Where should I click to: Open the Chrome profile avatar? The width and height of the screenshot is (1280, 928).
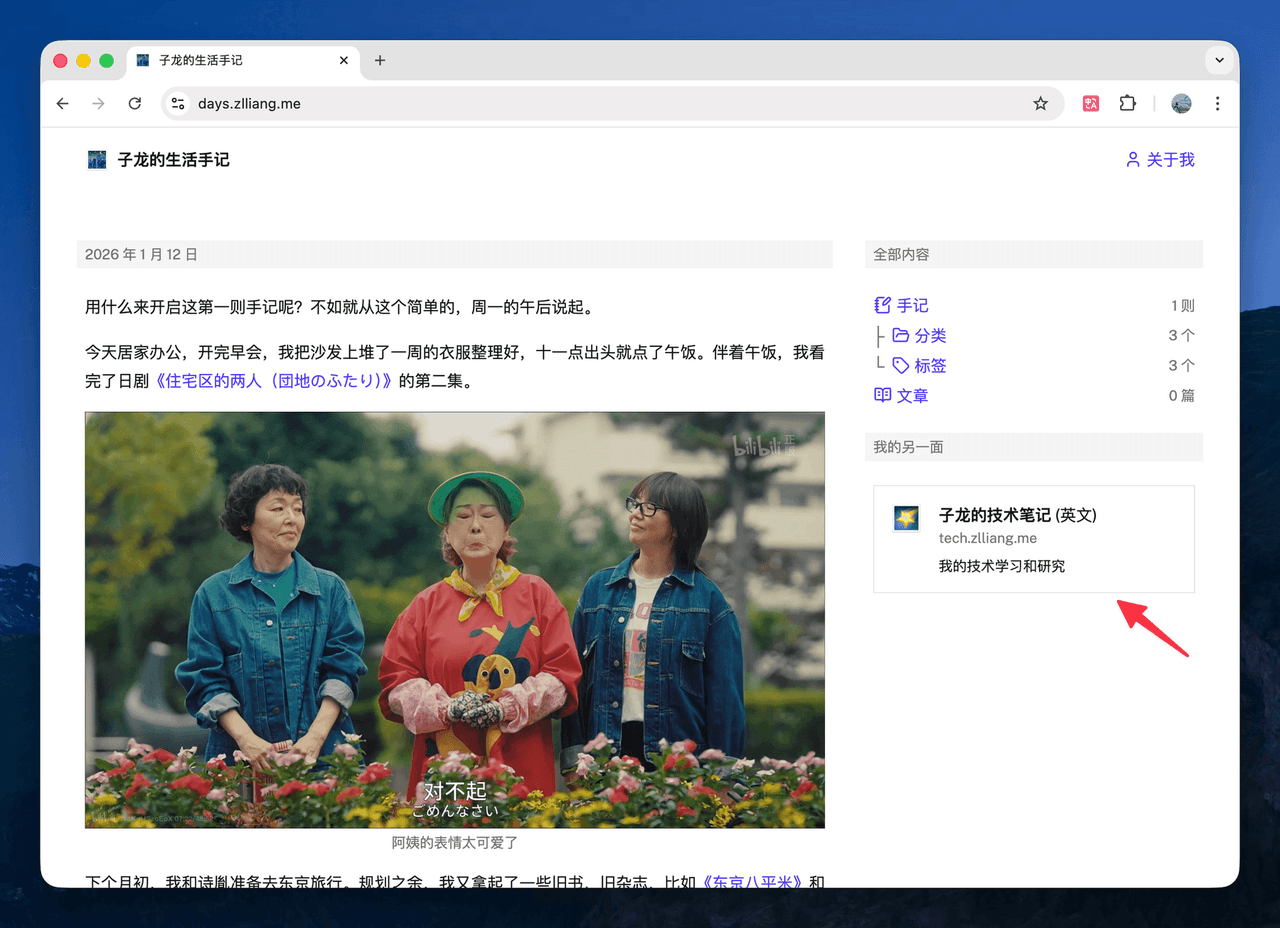pos(1182,103)
